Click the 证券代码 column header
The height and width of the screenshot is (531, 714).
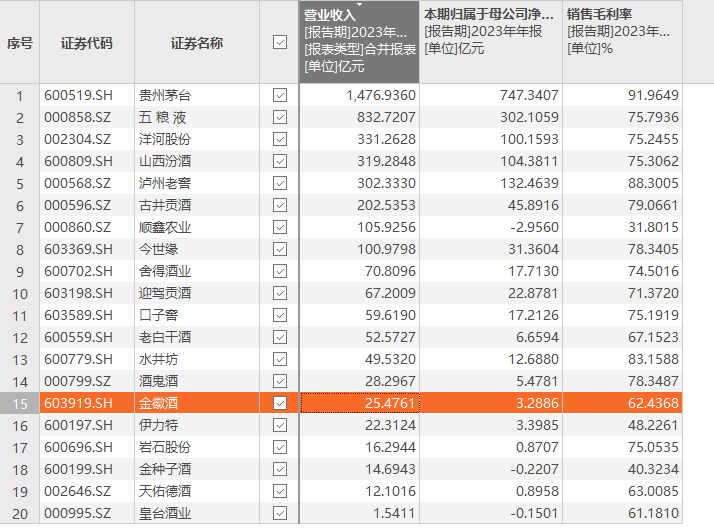tap(87, 43)
